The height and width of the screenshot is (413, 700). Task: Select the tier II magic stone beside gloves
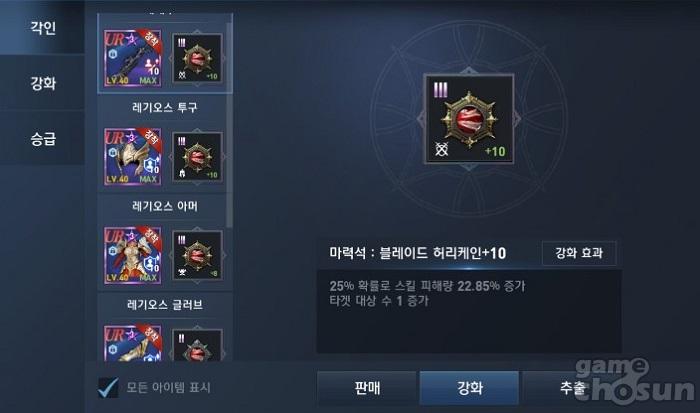(x=197, y=345)
